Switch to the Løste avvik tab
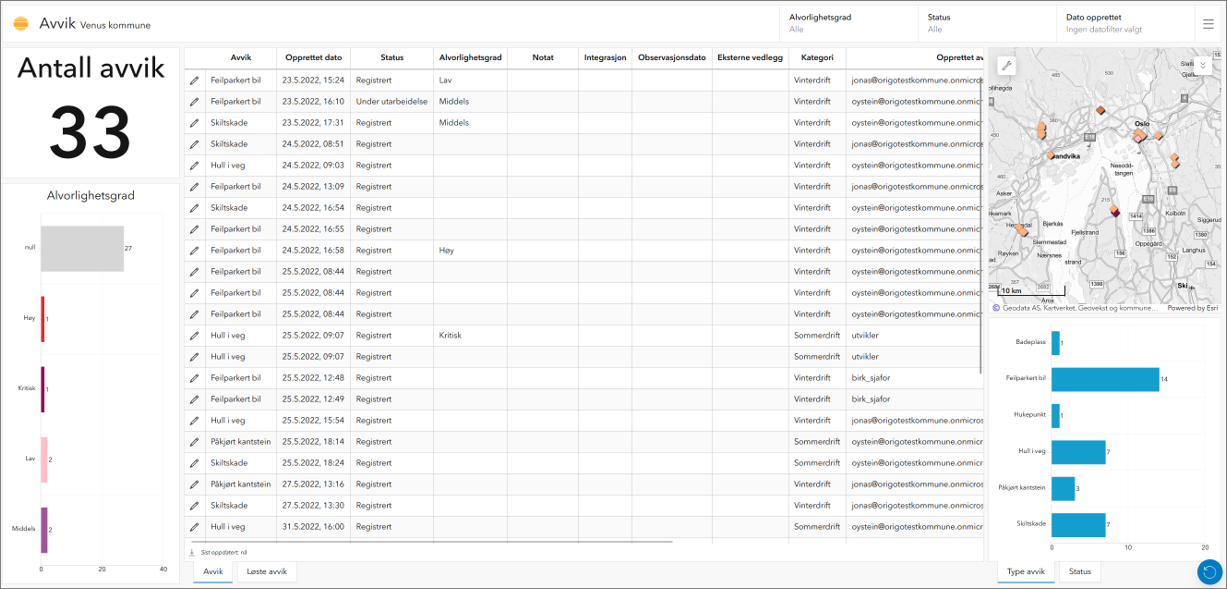 click(267, 572)
